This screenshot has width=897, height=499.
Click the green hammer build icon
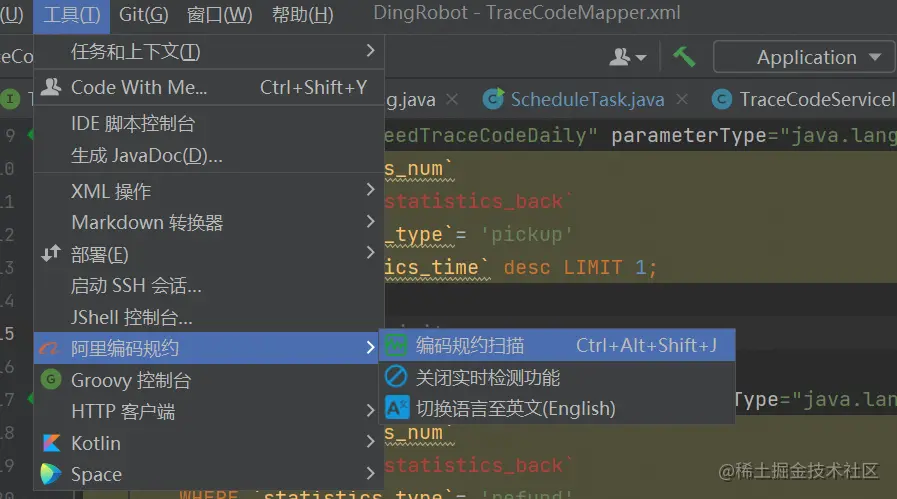684,57
